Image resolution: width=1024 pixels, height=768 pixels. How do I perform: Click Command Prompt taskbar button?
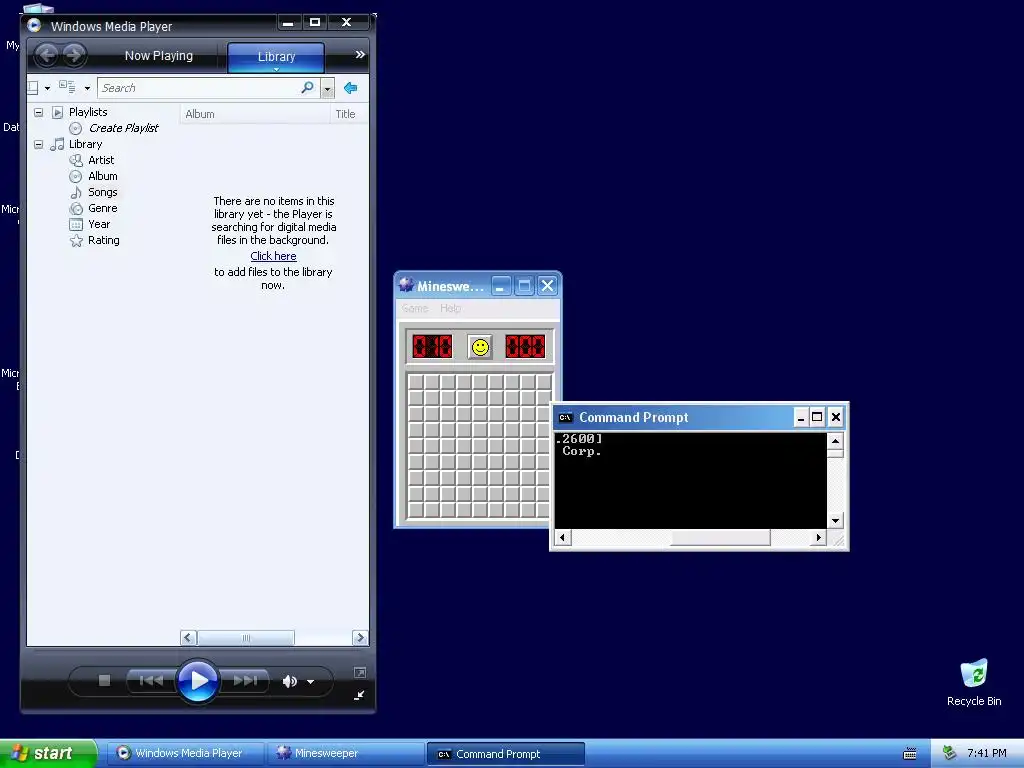point(505,754)
